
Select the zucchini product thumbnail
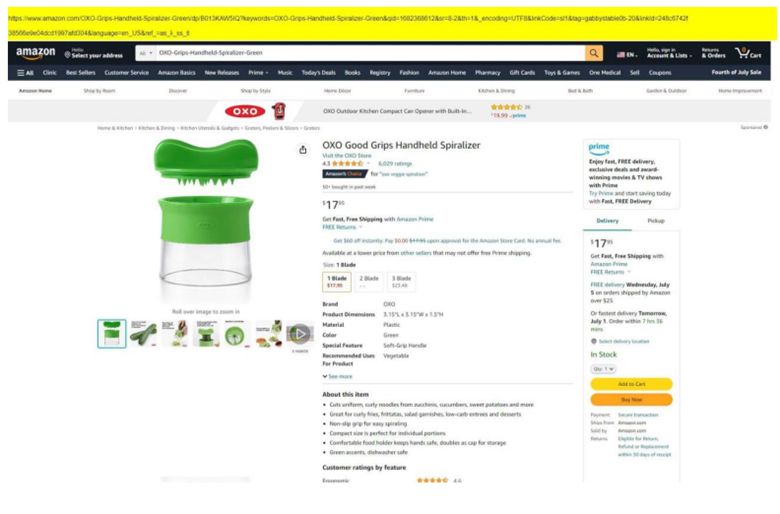(143, 334)
